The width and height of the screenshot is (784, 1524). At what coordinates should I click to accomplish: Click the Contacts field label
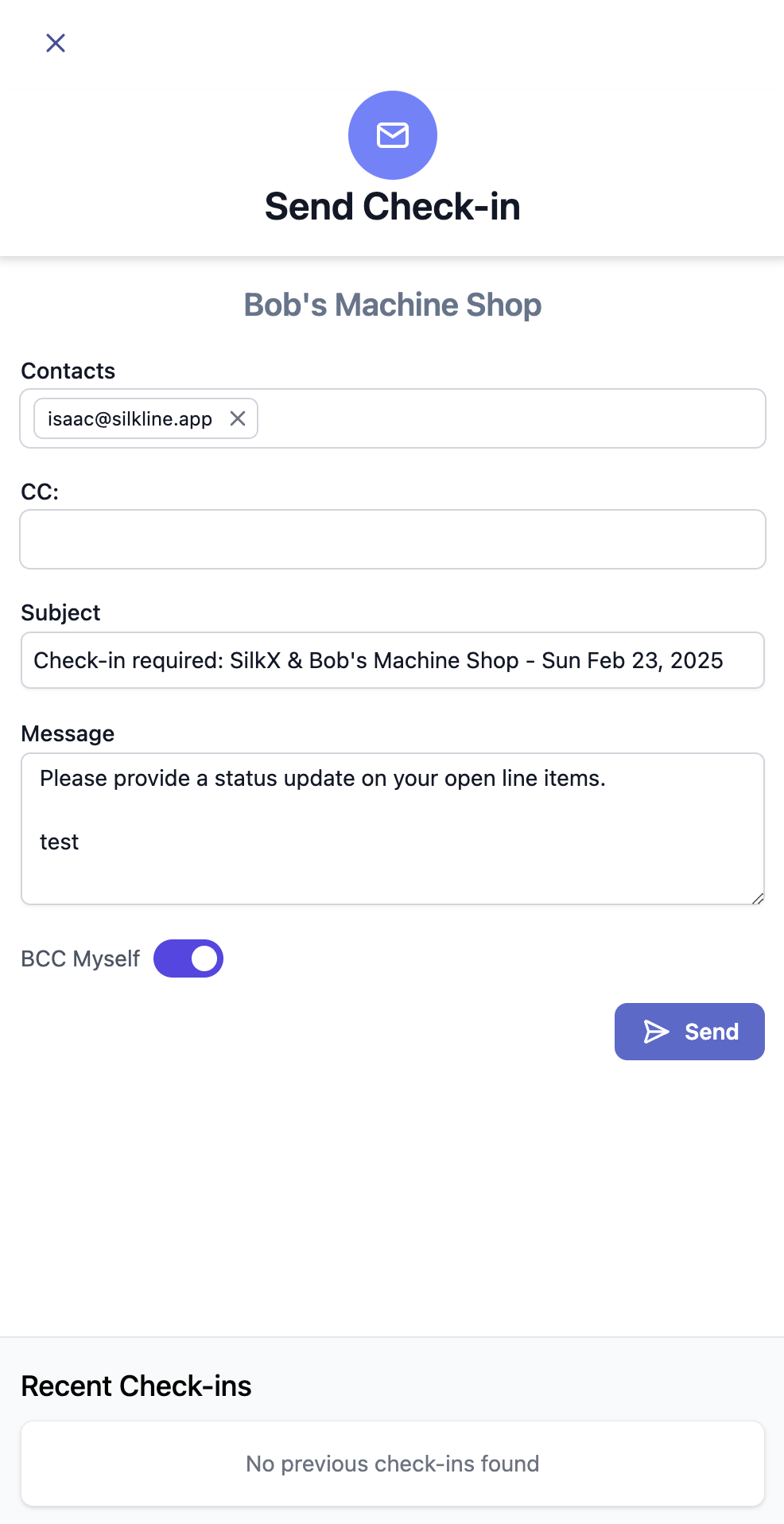(x=68, y=371)
